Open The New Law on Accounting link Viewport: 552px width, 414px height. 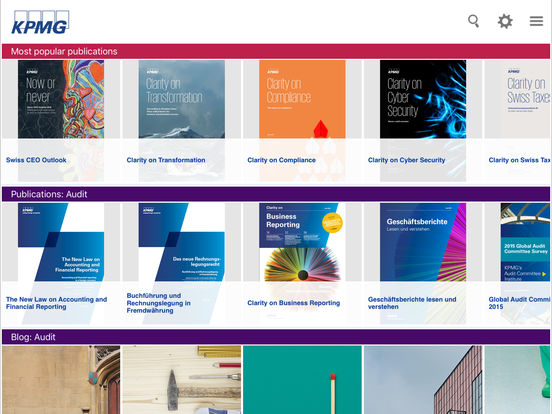point(56,303)
